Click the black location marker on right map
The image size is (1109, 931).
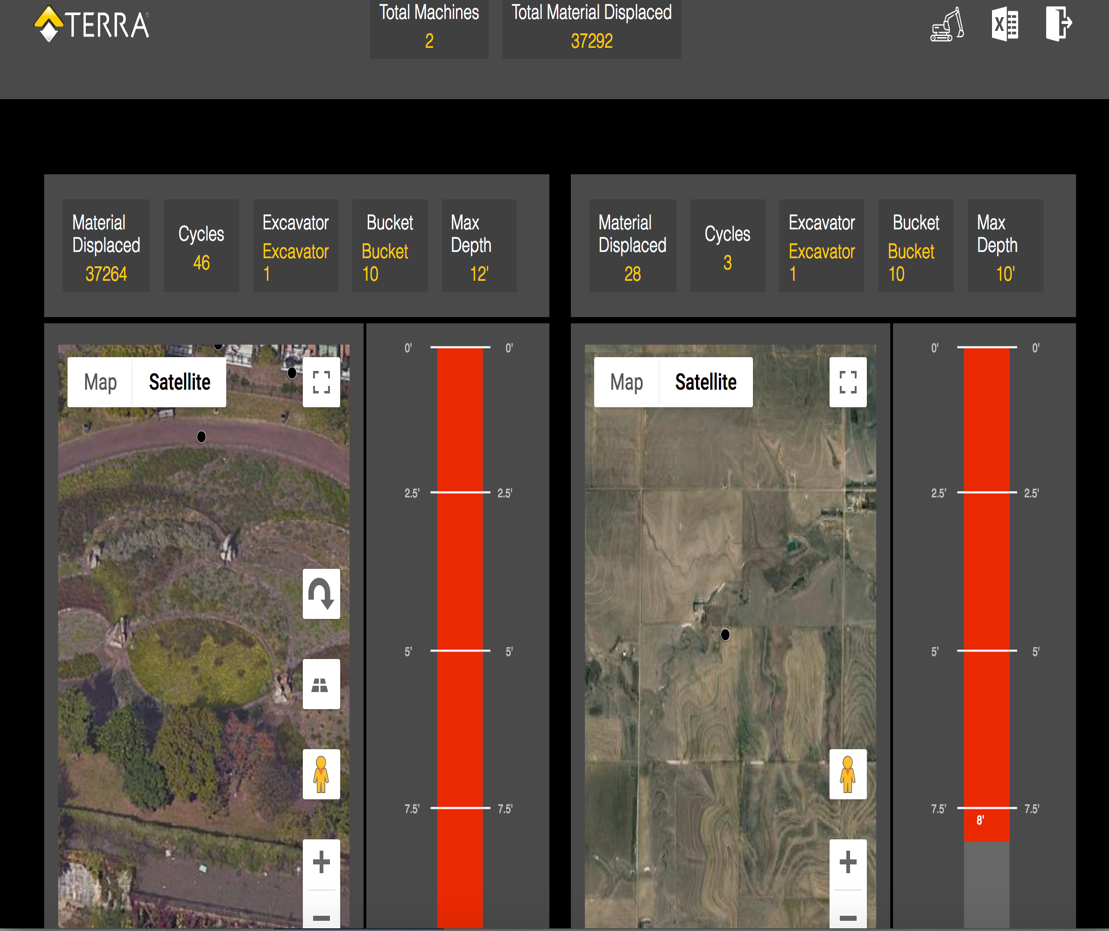pyautogui.click(x=725, y=634)
